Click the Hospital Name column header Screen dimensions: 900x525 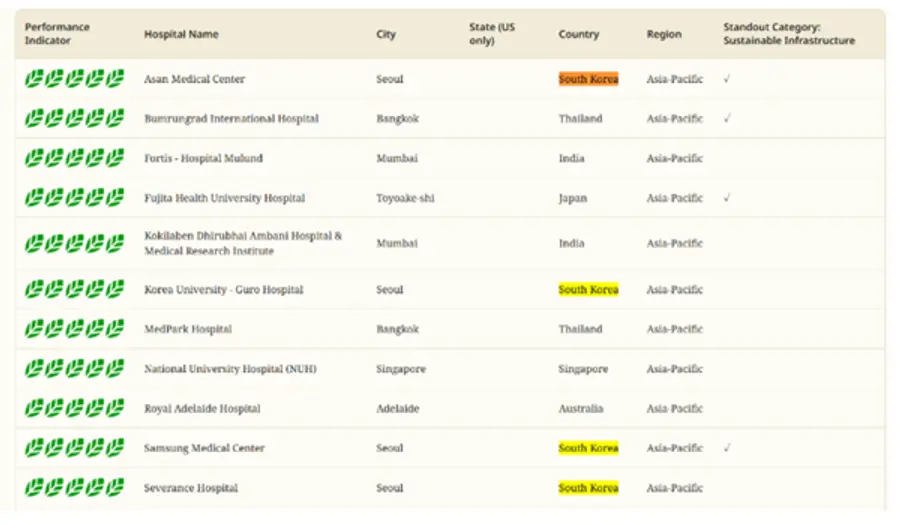181,34
